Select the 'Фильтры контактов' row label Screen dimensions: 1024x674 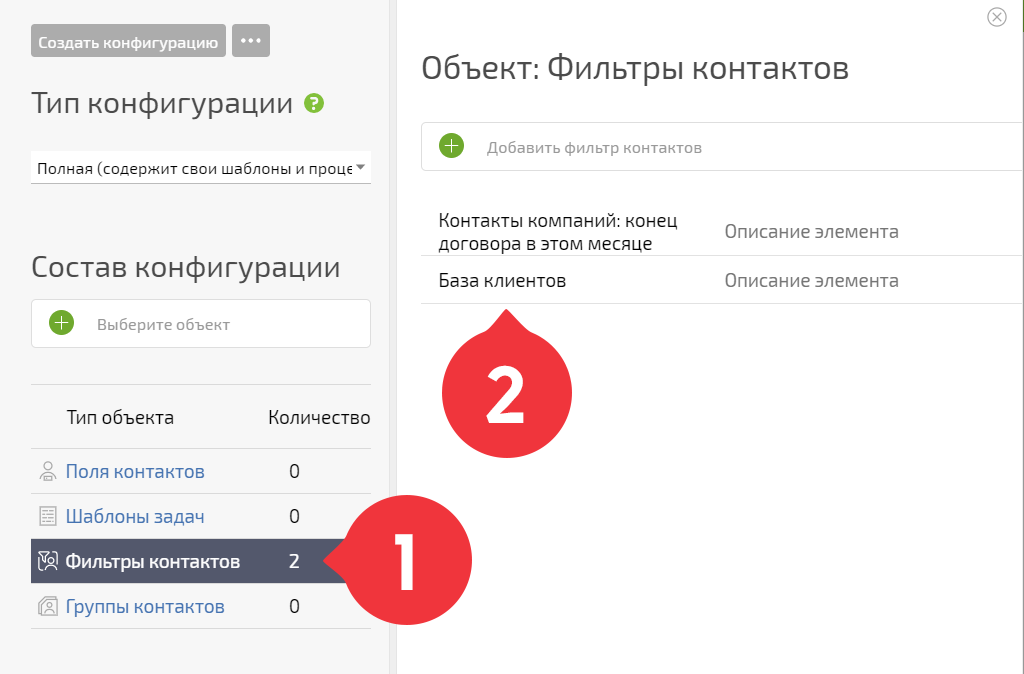coord(153,562)
